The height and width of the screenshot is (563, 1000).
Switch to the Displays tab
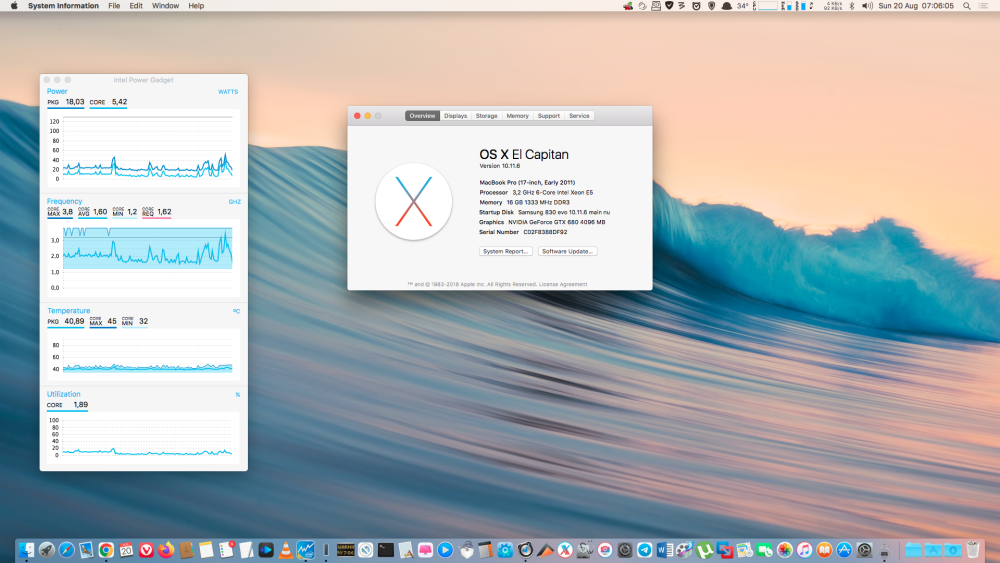pyautogui.click(x=455, y=116)
